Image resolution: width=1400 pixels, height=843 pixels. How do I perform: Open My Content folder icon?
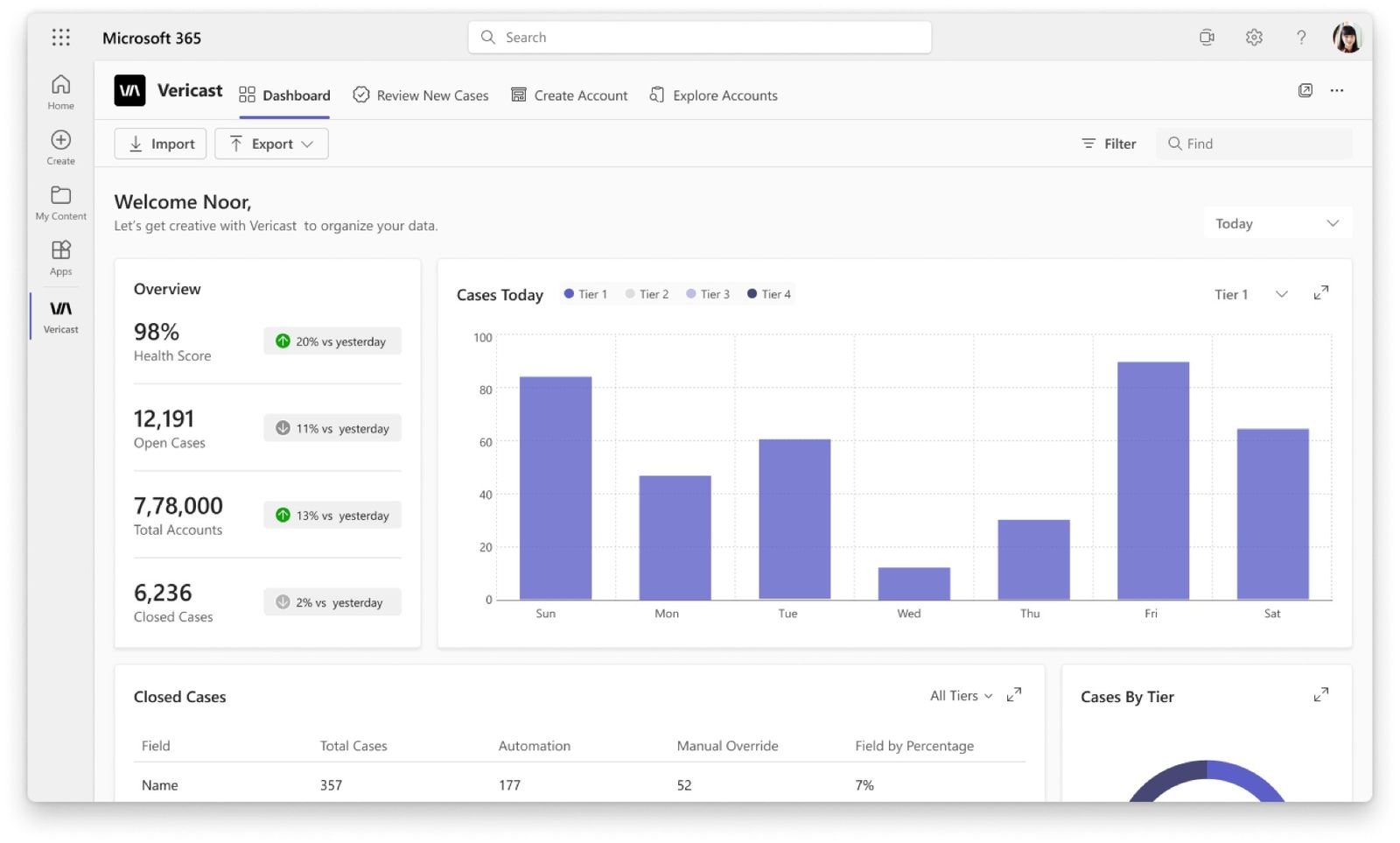[60, 194]
